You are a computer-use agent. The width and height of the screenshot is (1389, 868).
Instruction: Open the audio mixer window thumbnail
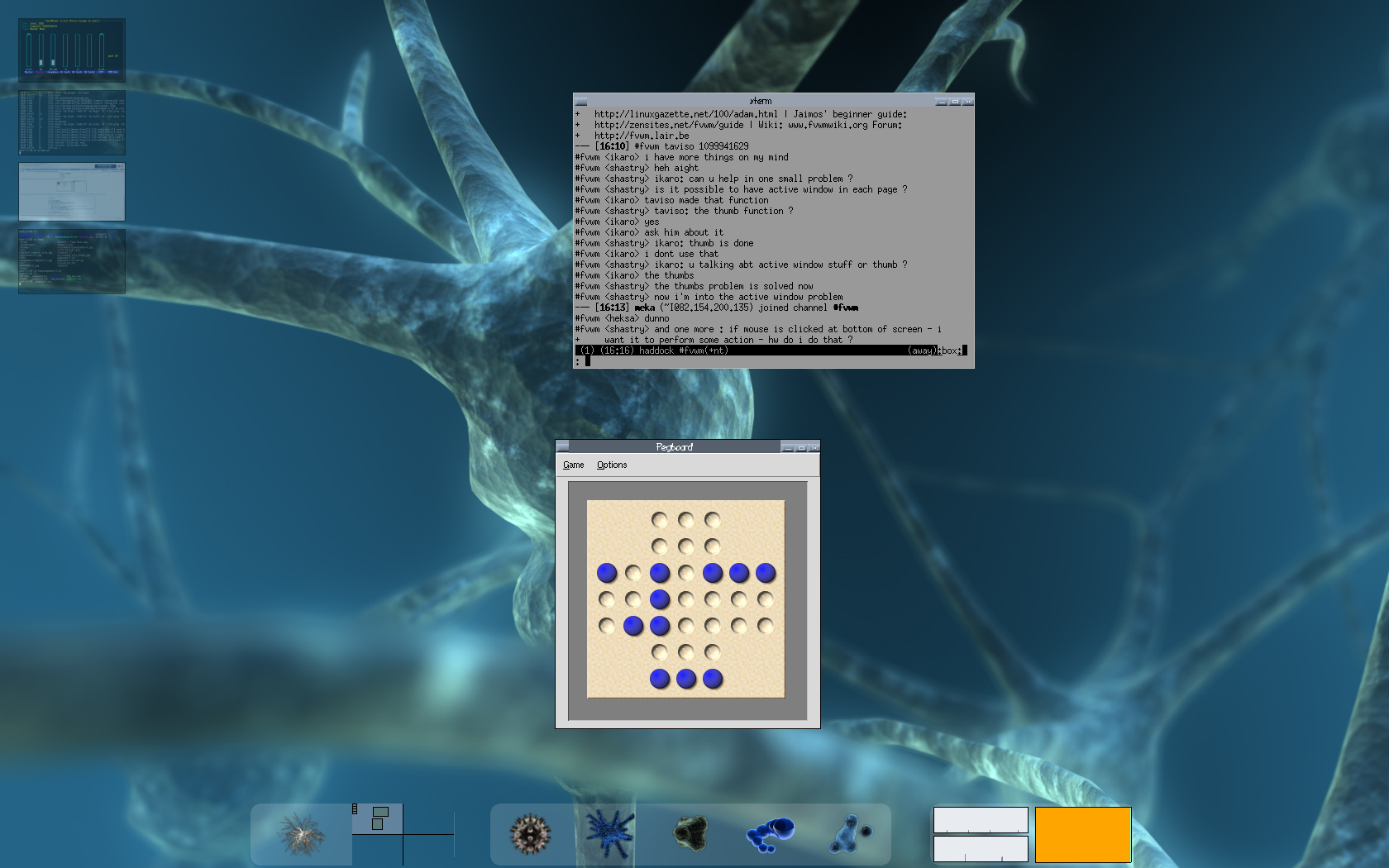pyautogui.click(x=72, y=50)
